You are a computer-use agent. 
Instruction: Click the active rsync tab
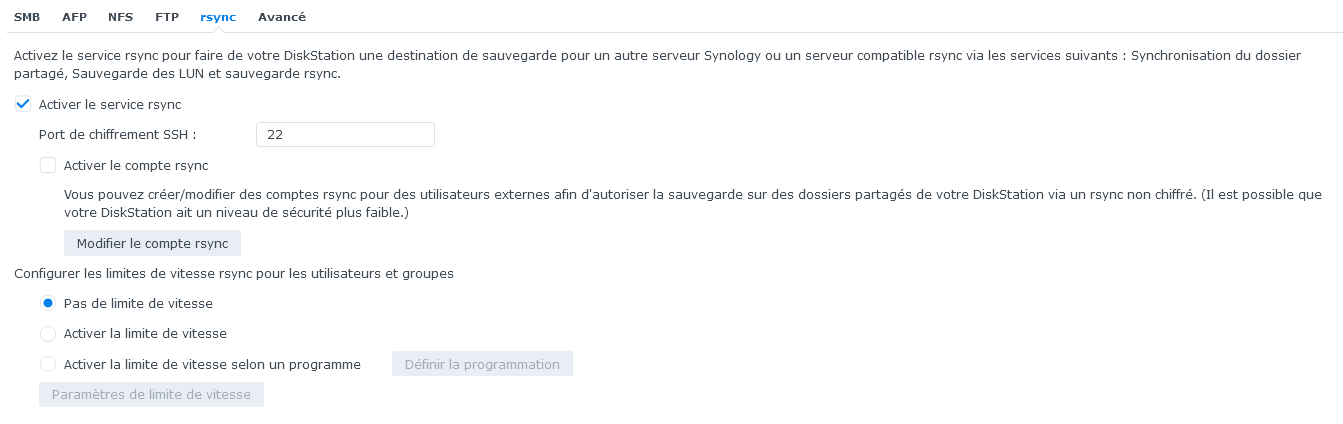tap(219, 17)
